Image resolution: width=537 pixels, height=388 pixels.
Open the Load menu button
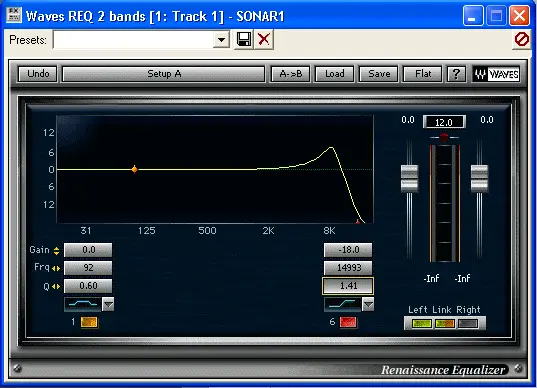335,74
